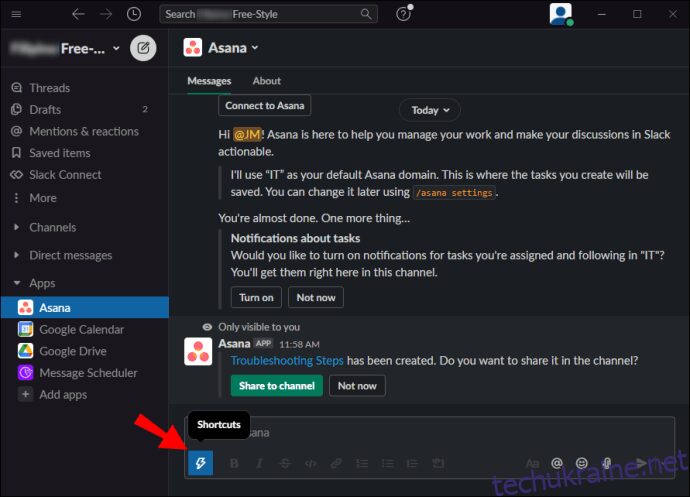690x497 pixels.
Task: Start a bulleted list
Action: coord(387,463)
